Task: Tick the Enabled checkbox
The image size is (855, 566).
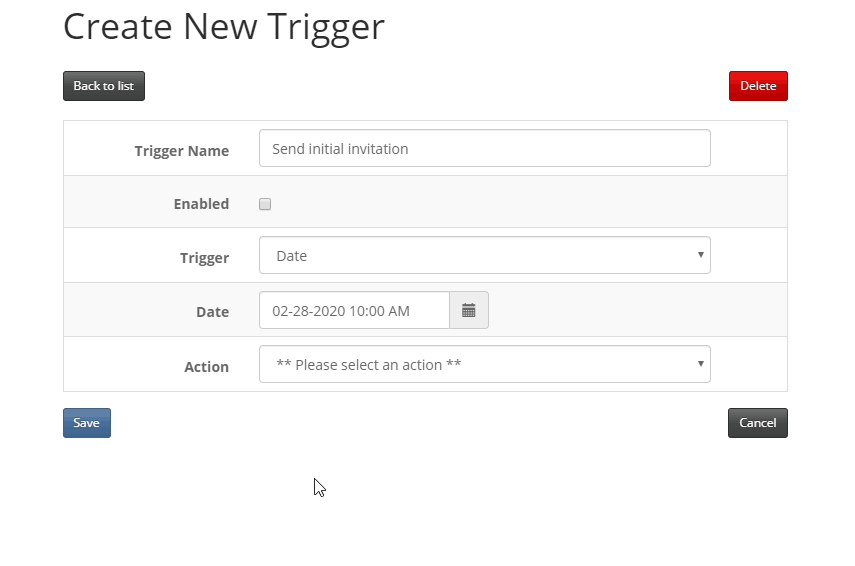Action: 265,204
